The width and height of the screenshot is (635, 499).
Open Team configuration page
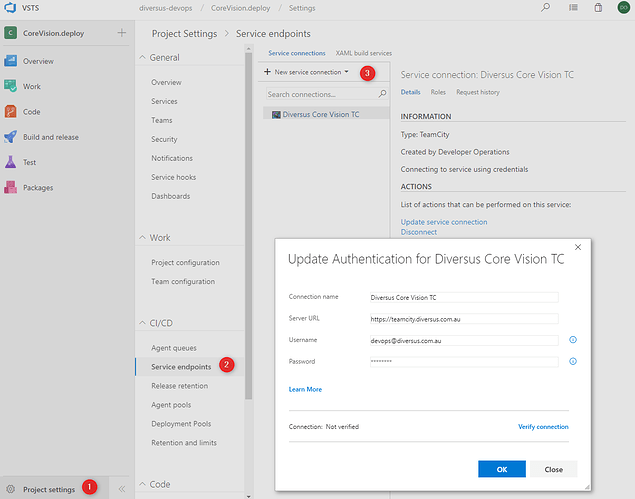coord(183,281)
